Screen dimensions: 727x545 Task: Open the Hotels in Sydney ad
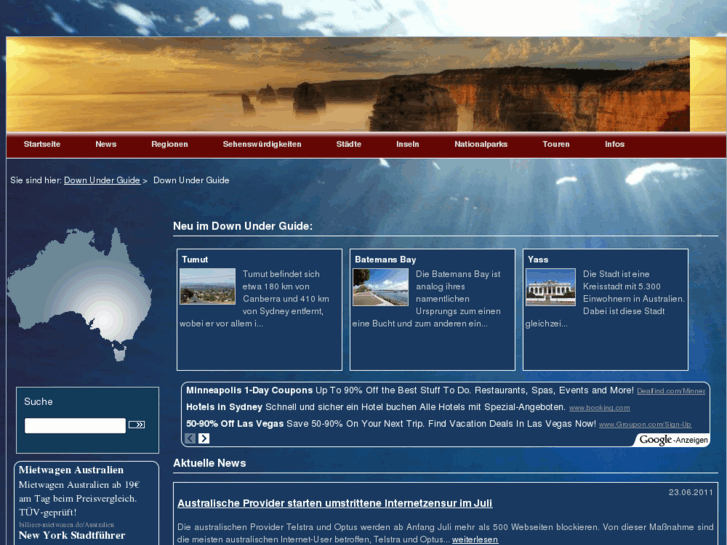pos(224,407)
